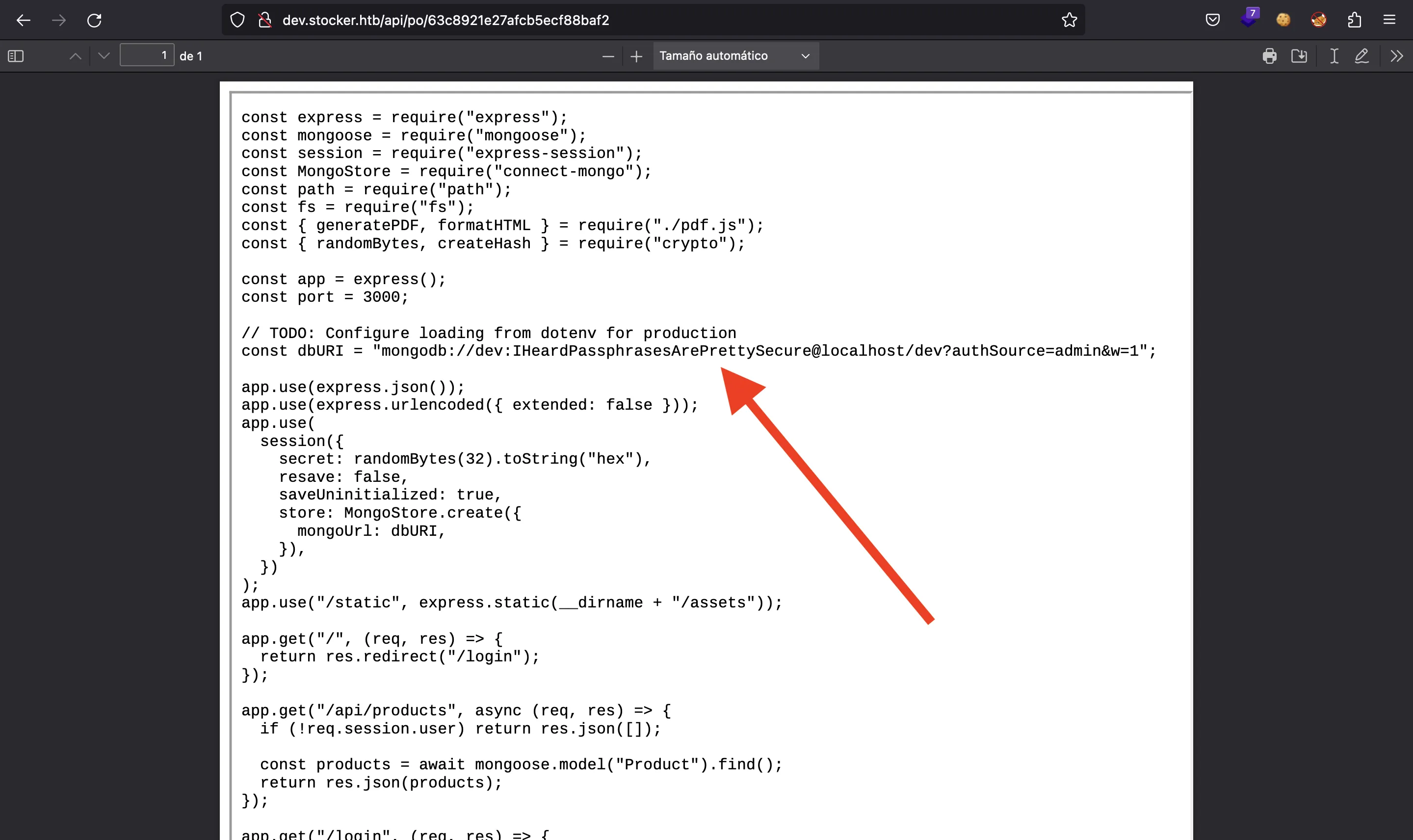Toggle the PDF viewer sidebar
The image size is (1413, 840).
16,56
